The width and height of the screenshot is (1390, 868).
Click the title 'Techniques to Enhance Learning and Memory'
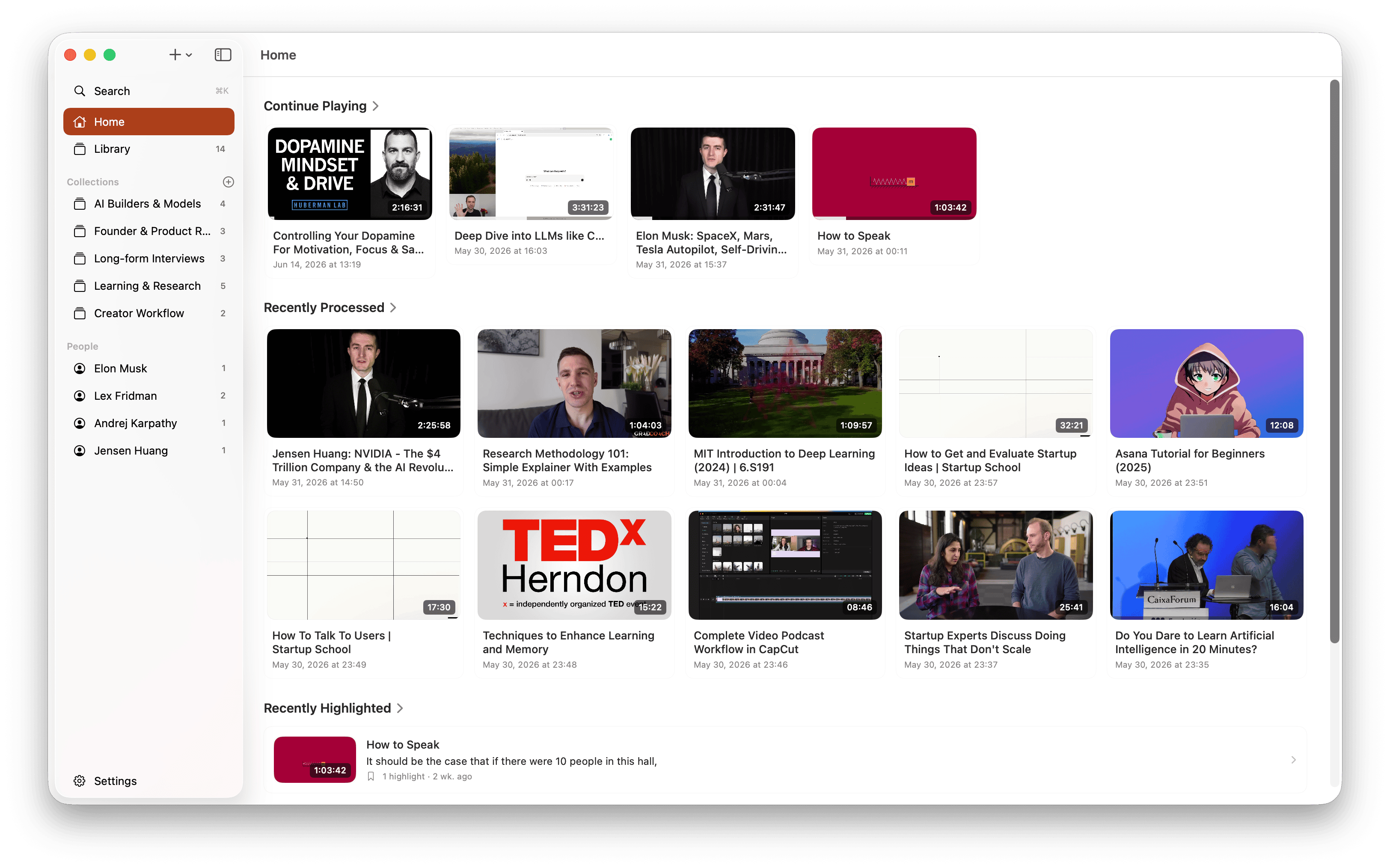coord(568,642)
